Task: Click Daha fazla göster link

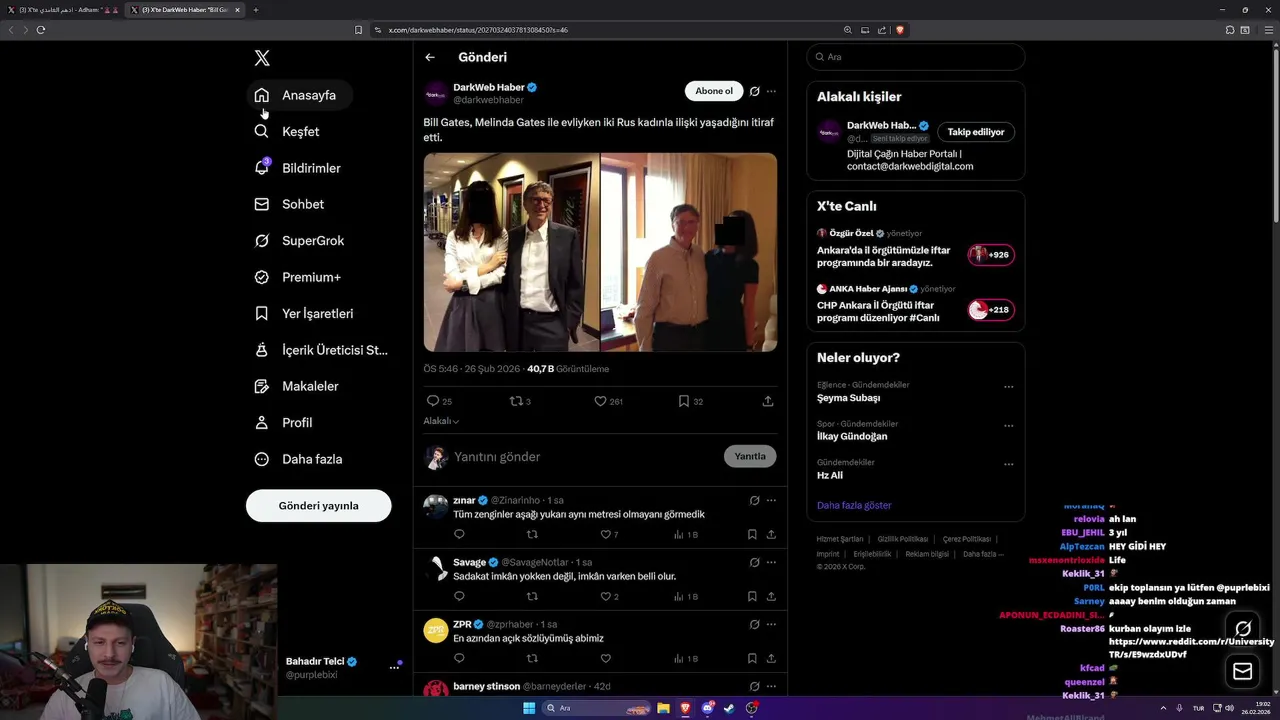Action: tap(854, 506)
